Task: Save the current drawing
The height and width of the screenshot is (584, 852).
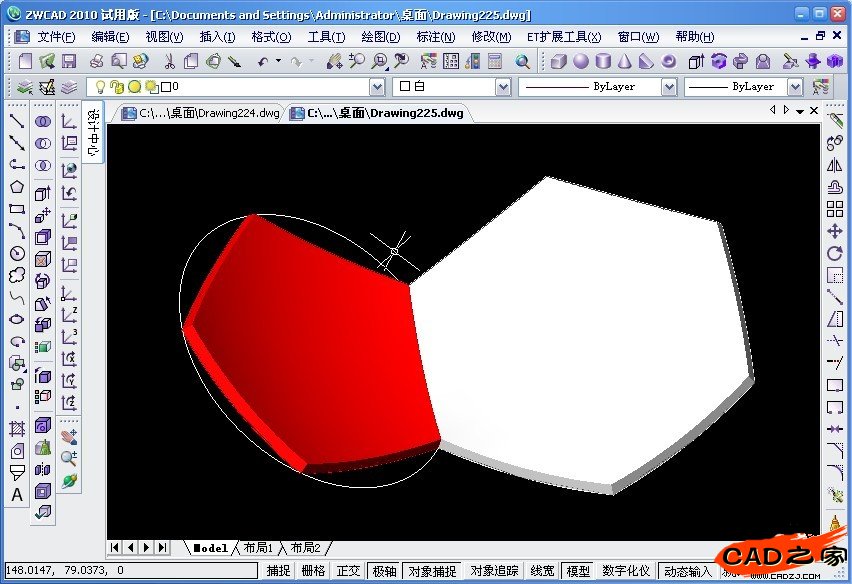Action: click(x=67, y=61)
